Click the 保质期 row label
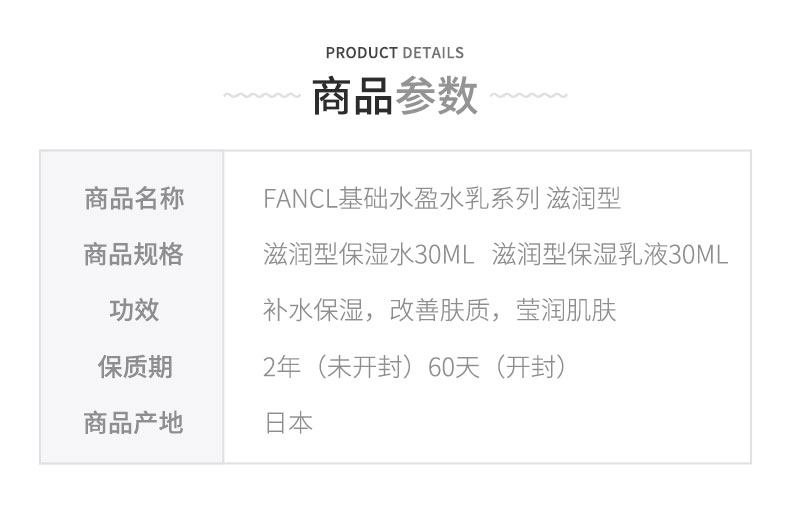 click(133, 366)
